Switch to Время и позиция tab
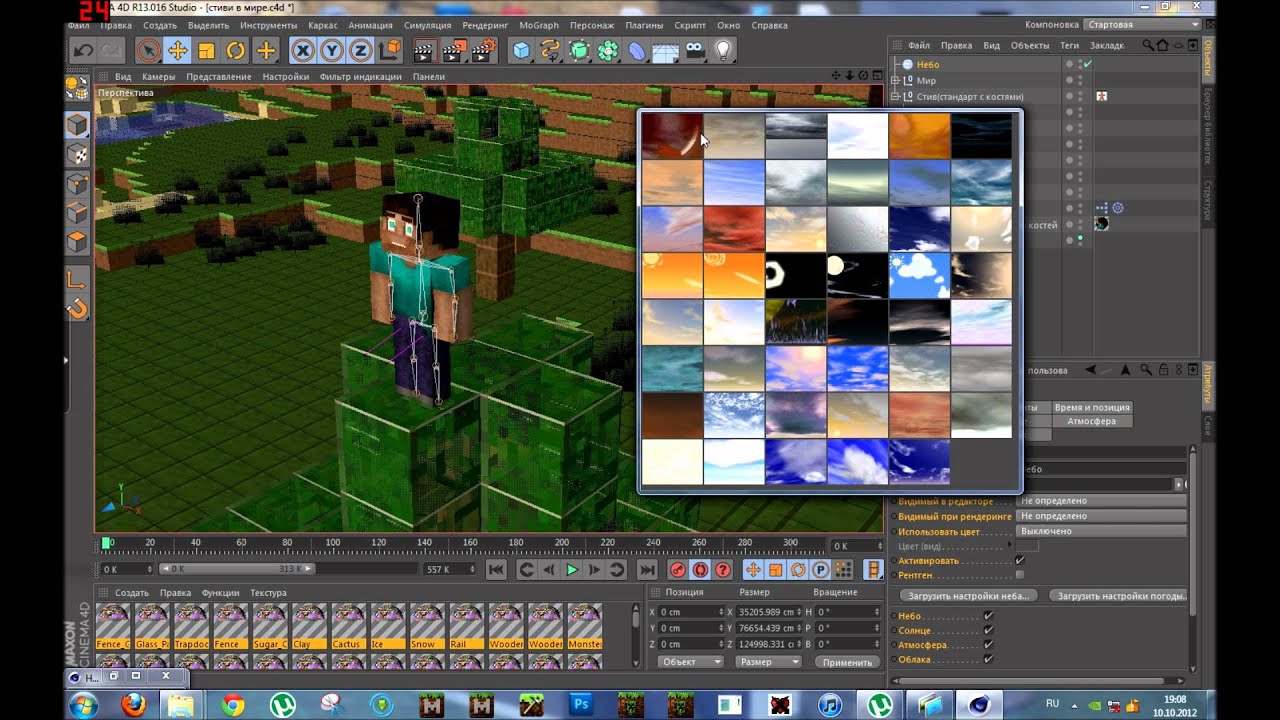This screenshot has width=1280, height=720. [x=1091, y=407]
